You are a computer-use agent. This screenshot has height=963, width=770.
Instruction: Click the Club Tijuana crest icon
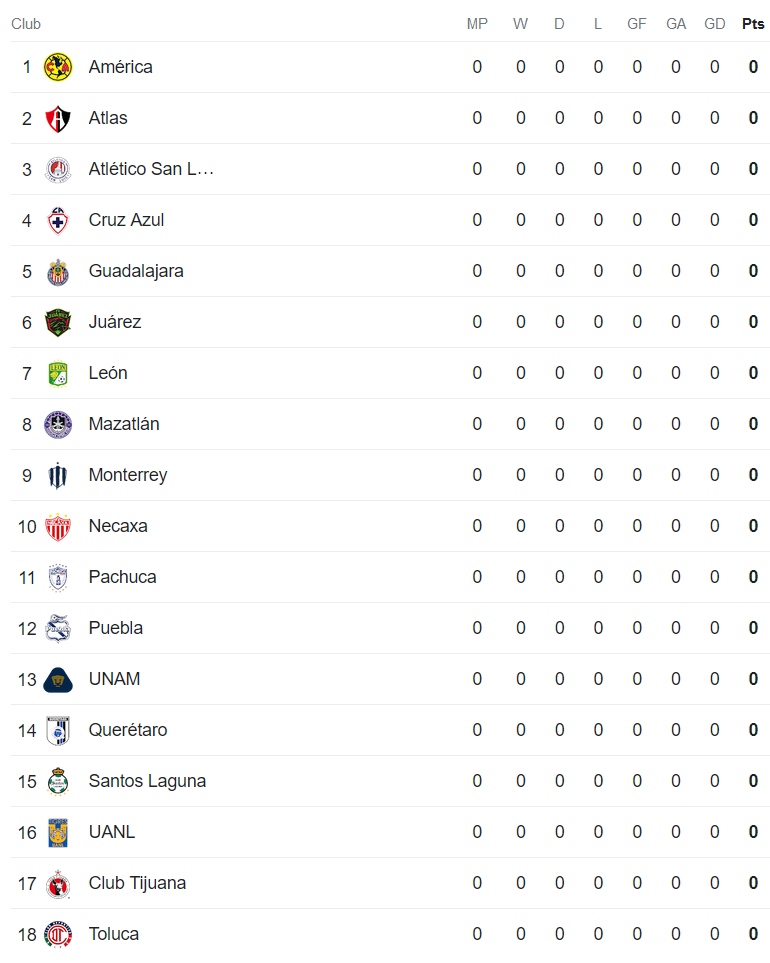[58, 883]
